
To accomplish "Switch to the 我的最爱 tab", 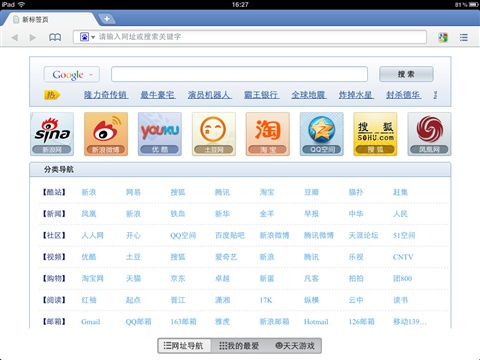I will pos(239,346).
